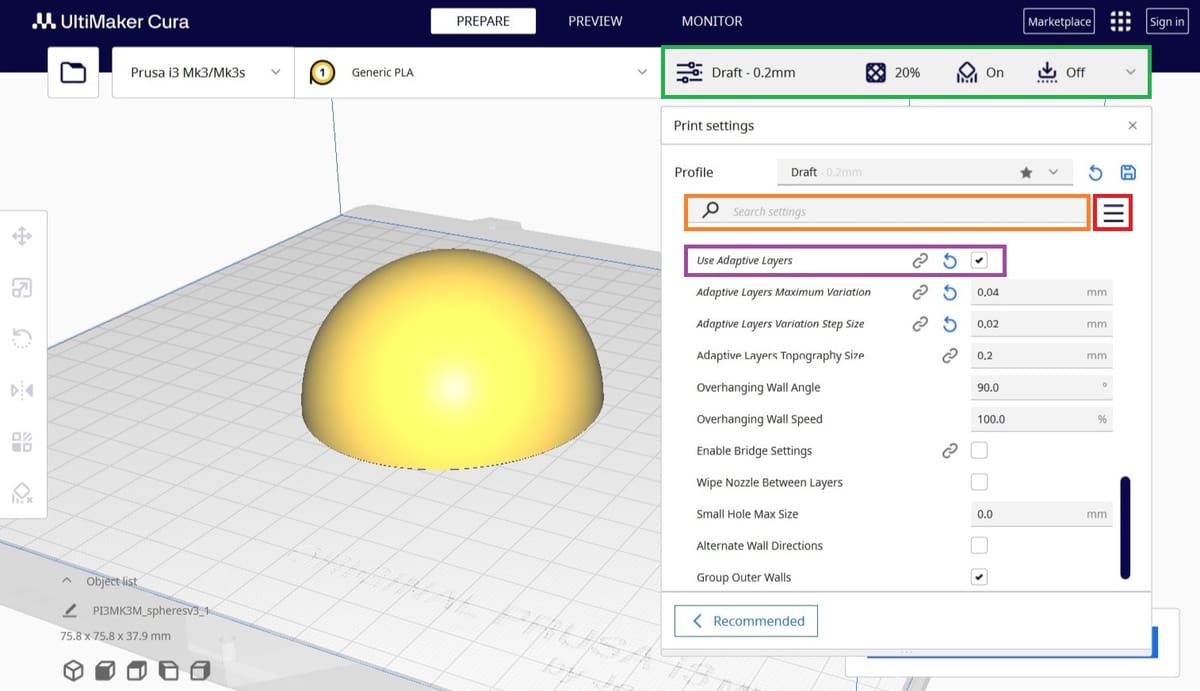Viewport: 1200px width, 691px height.
Task: Toggle Use Adaptive Layers checkbox
Action: tap(979, 260)
